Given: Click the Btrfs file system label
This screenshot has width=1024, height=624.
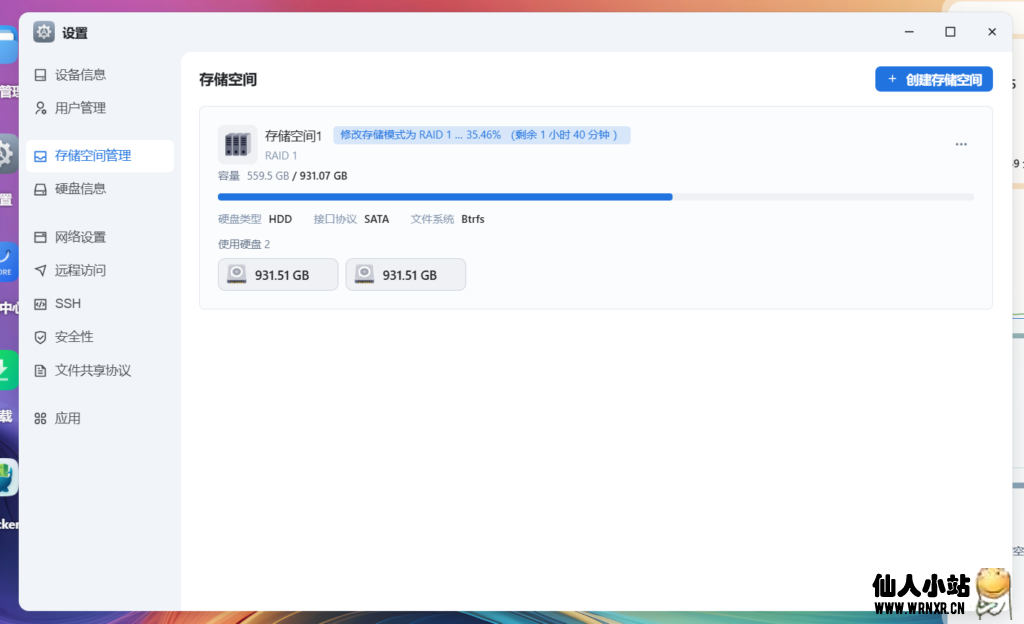Looking at the screenshot, I should [471, 218].
